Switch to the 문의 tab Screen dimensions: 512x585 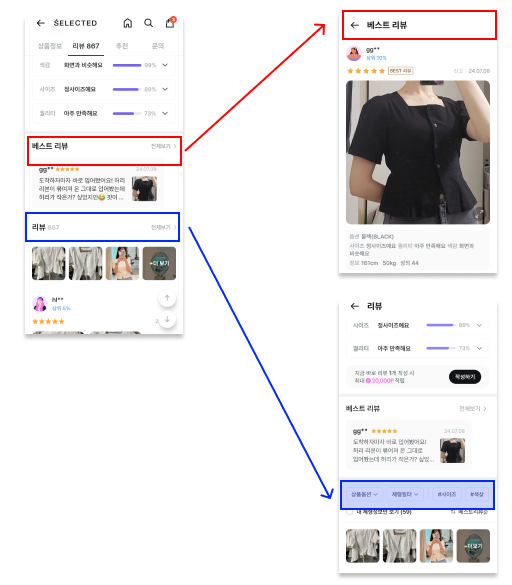click(157, 46)
